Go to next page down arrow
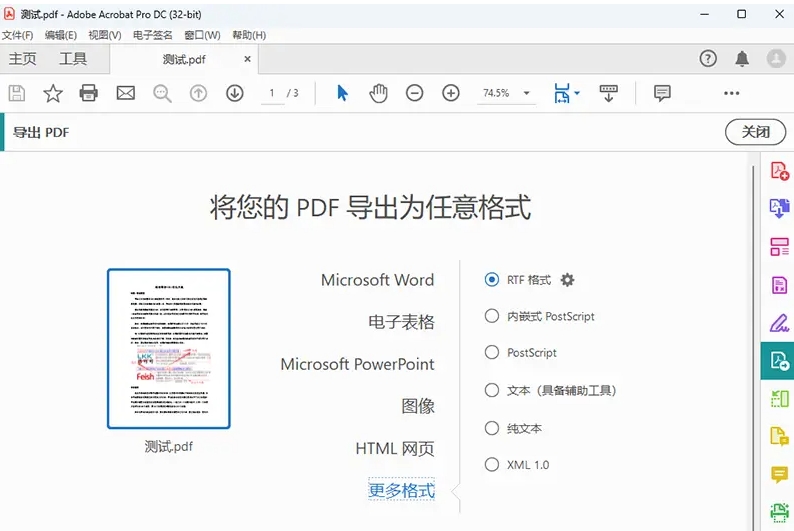The height and width of the screenshot is (531, 794). click(234, 93)
